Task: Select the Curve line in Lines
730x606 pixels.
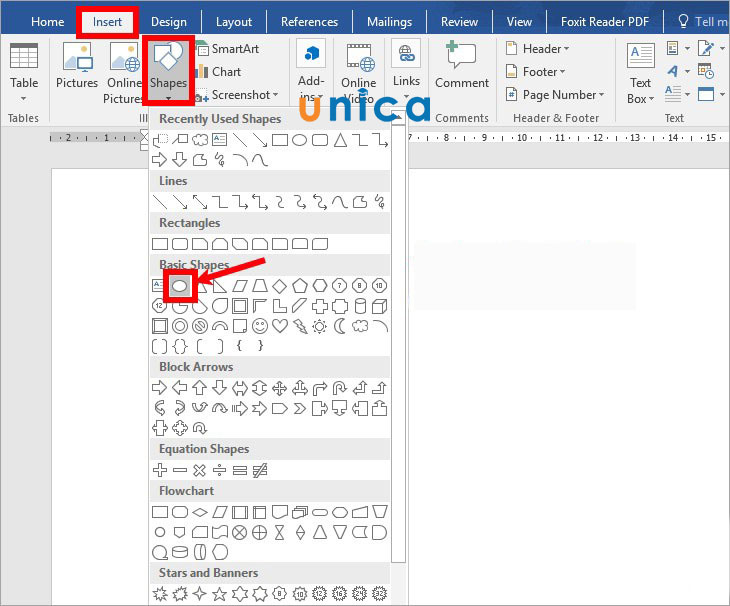Action: tap(339, 202)
